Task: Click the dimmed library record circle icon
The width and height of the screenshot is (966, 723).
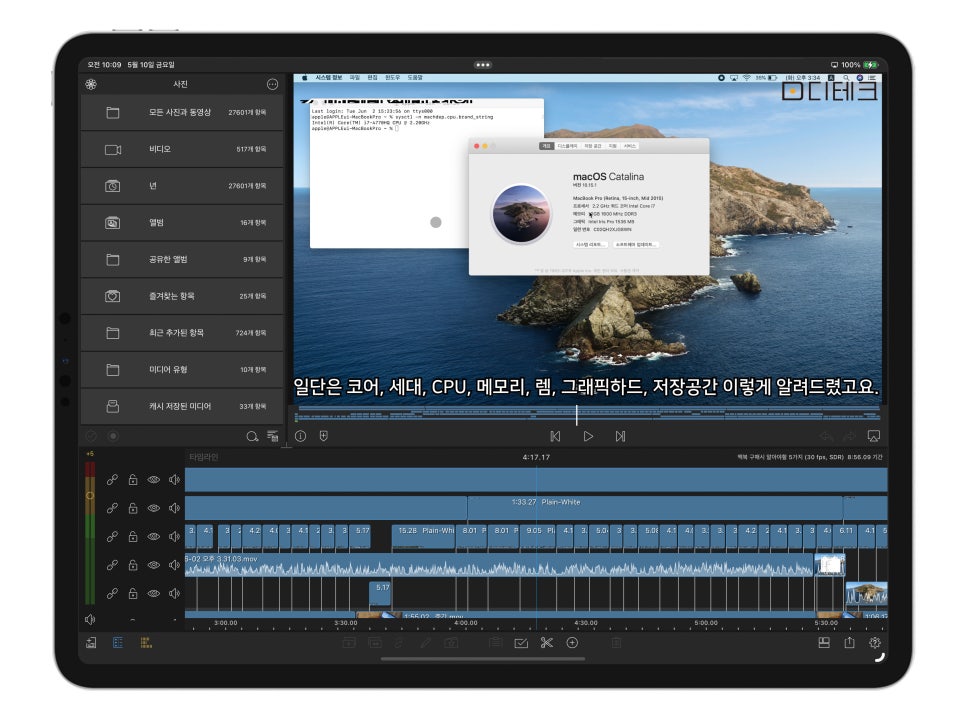Action: click(113, 436)
